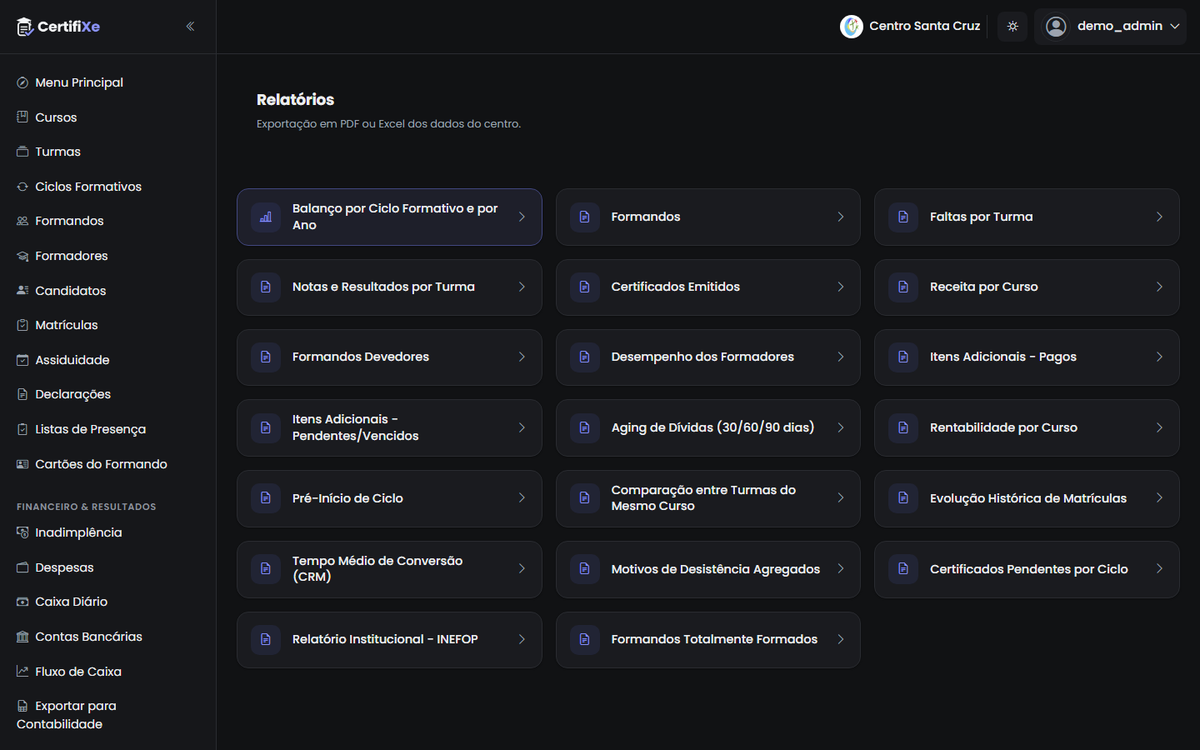Click the Formandos people icon in sidebar
This screenshot has width=1200, height=750.
tap(23, 221)
